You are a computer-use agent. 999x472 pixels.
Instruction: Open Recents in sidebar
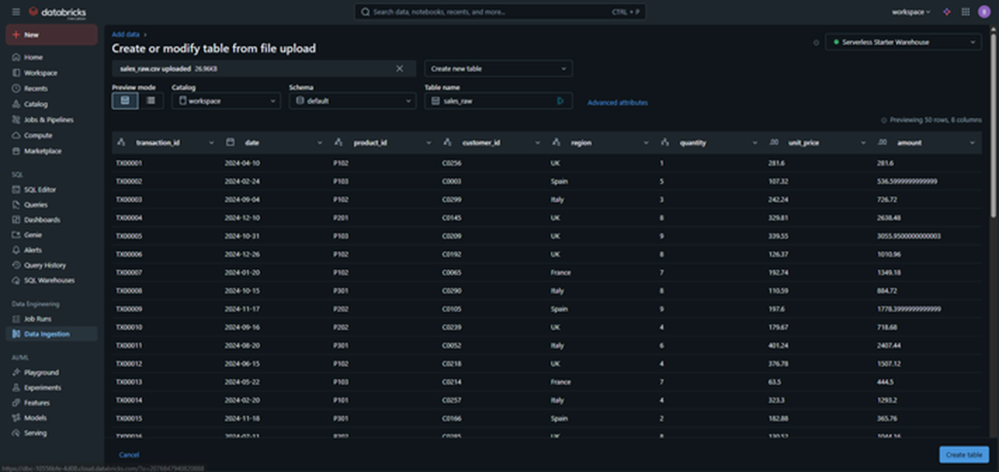tap(52, 89)
